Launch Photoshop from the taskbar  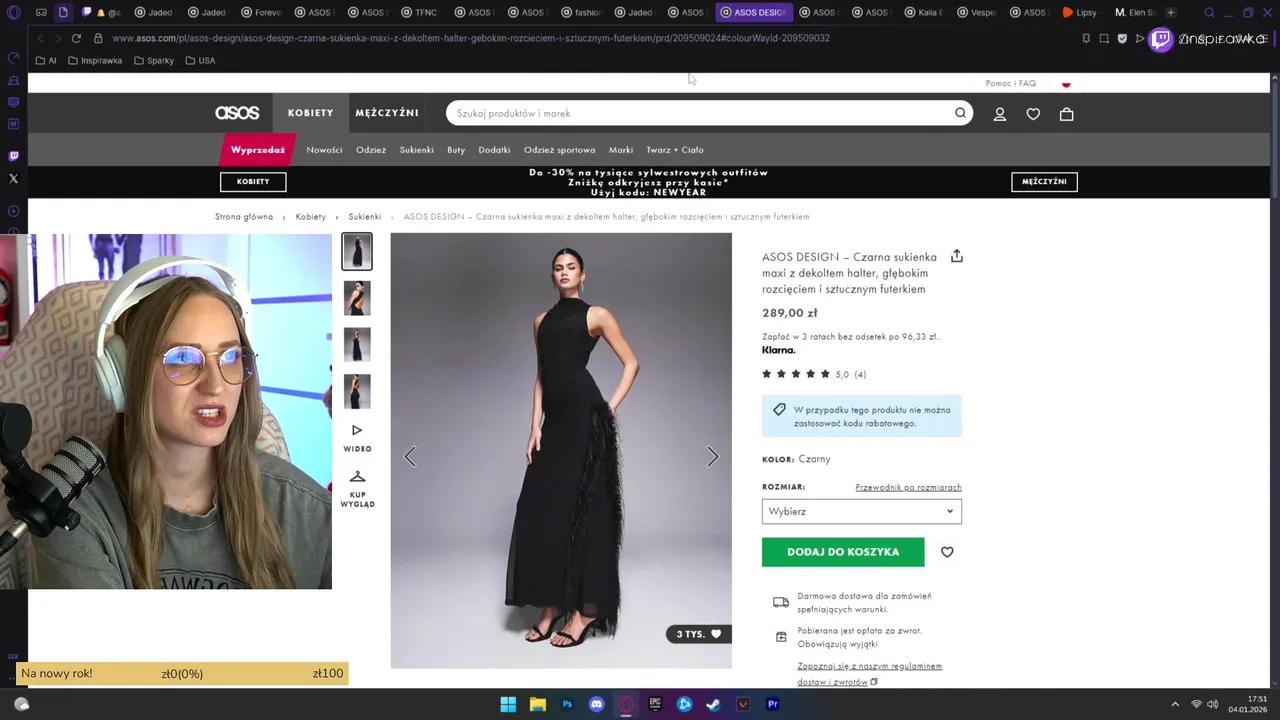pyautogui.click(x=567, y=704)
